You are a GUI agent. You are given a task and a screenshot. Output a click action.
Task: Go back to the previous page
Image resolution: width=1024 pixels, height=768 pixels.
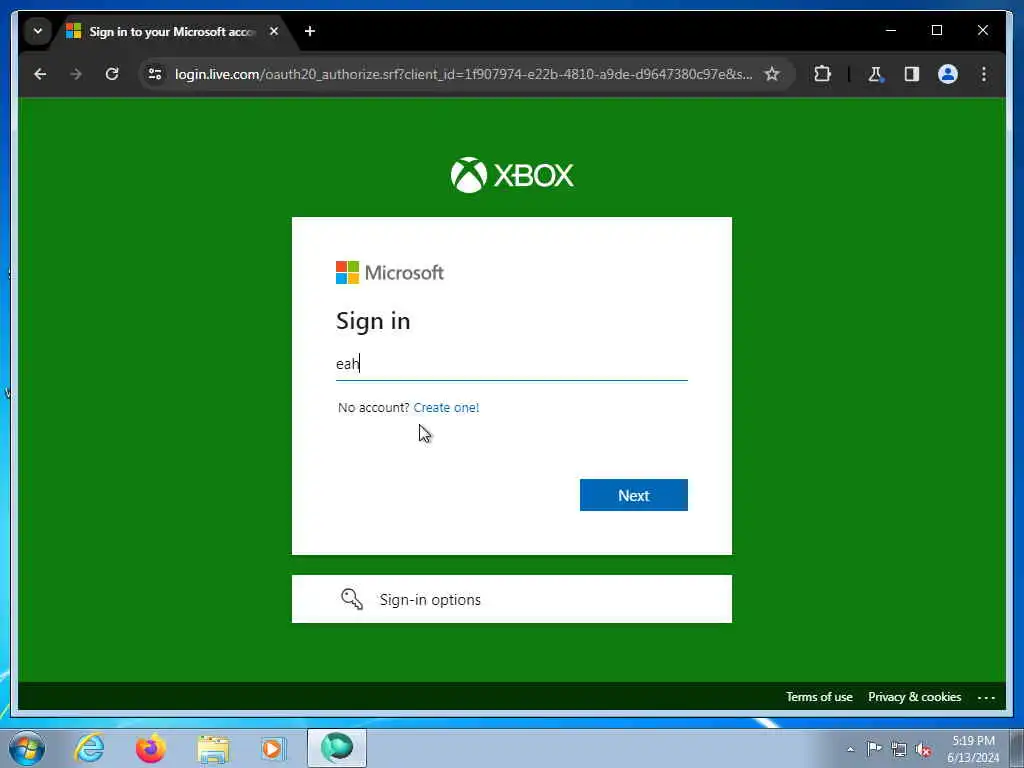coord(40,74)
